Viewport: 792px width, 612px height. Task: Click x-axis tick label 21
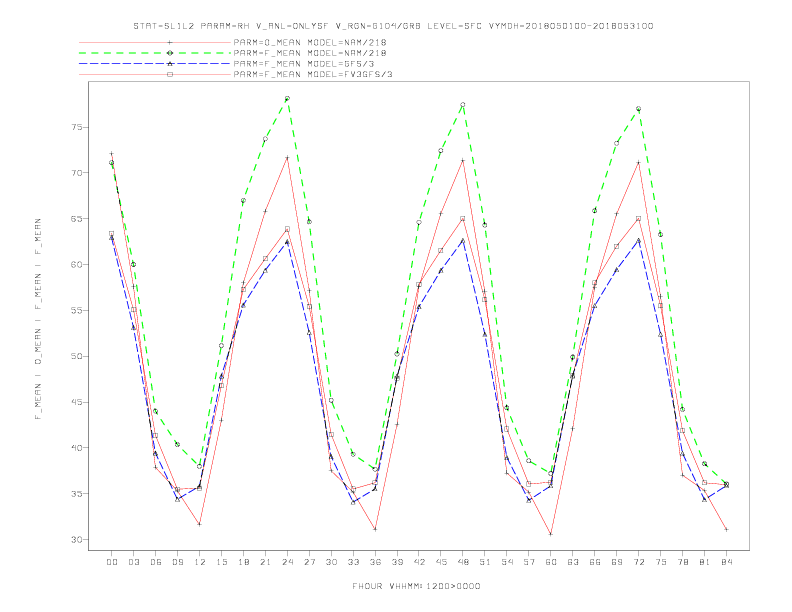[x=265, y=562]
